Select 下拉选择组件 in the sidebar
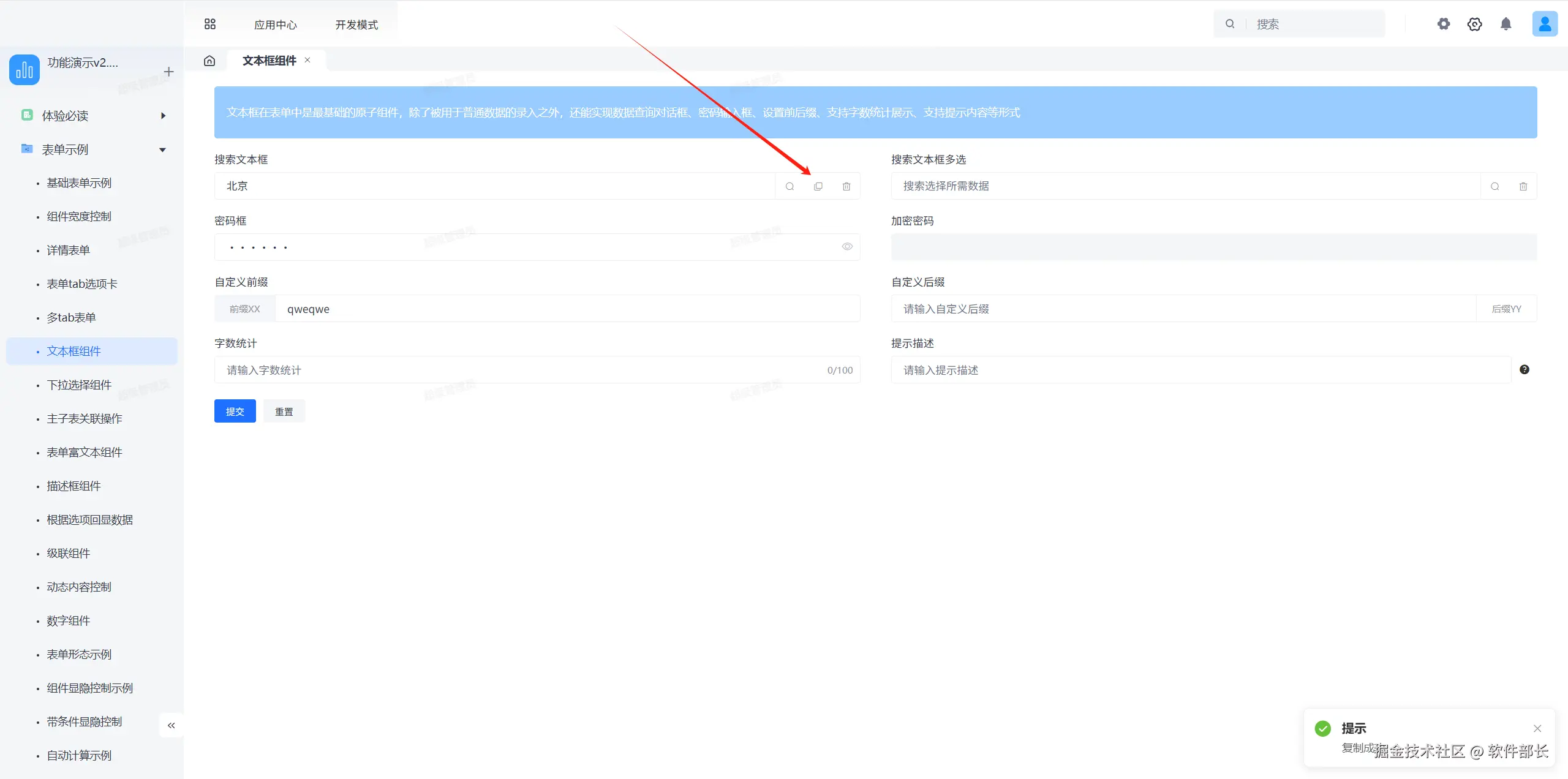This screenshot has width=1568, height=779. coord(79,385)
